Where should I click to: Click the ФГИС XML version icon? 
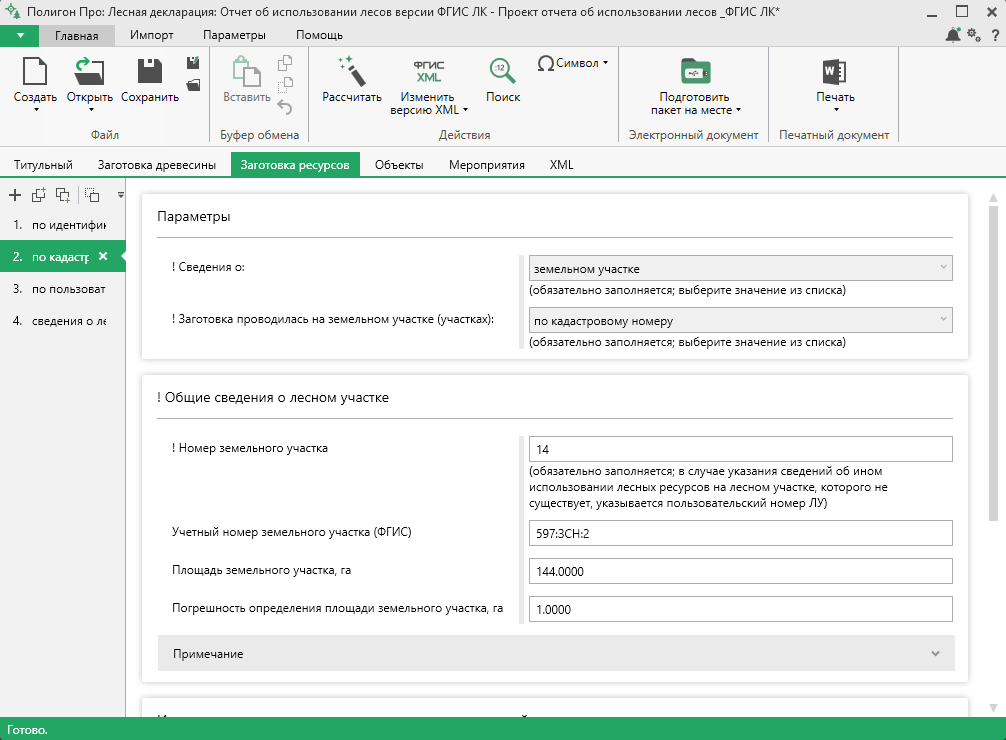coord(428,71)
